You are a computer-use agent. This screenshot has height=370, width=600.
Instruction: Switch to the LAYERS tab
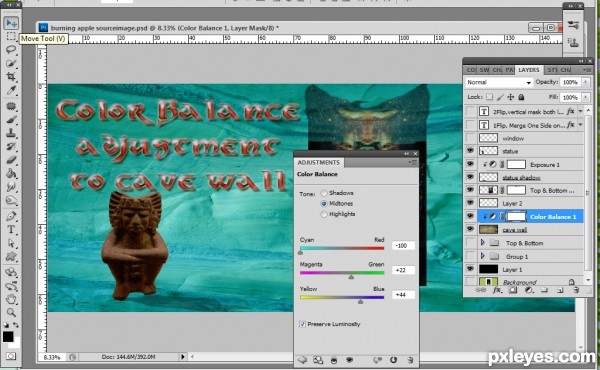pos(528,70)
